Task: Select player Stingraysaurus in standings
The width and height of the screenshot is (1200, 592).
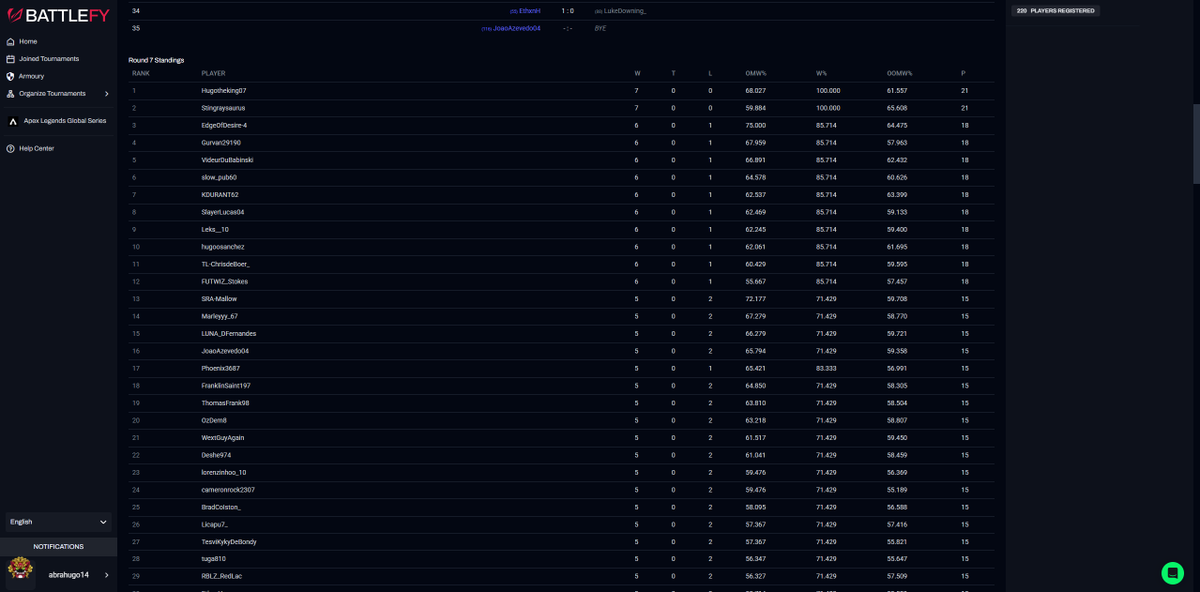Action: click(223, 108)
